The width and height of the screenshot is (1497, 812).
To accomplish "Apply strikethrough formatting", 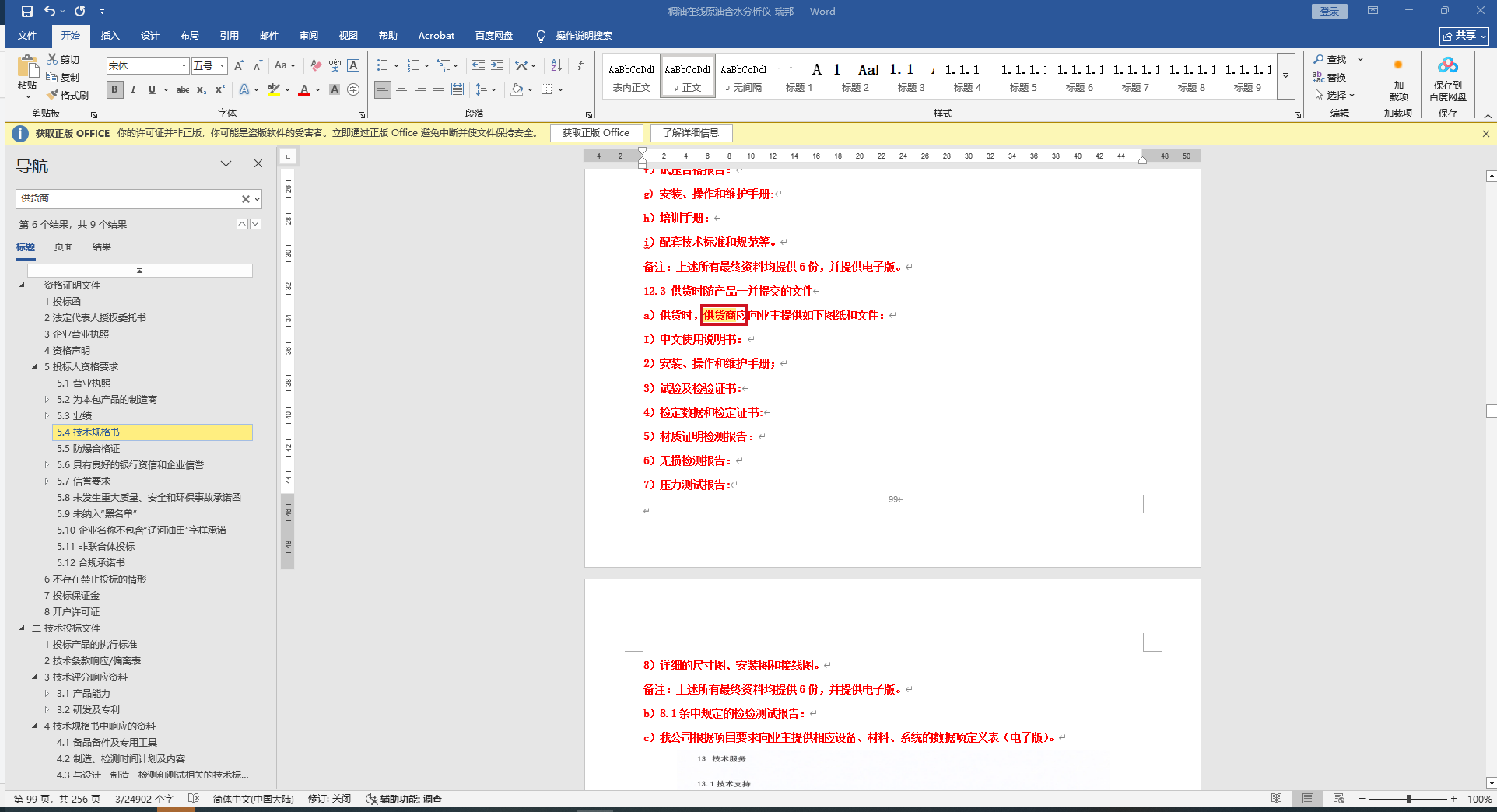I will [183, 89].
